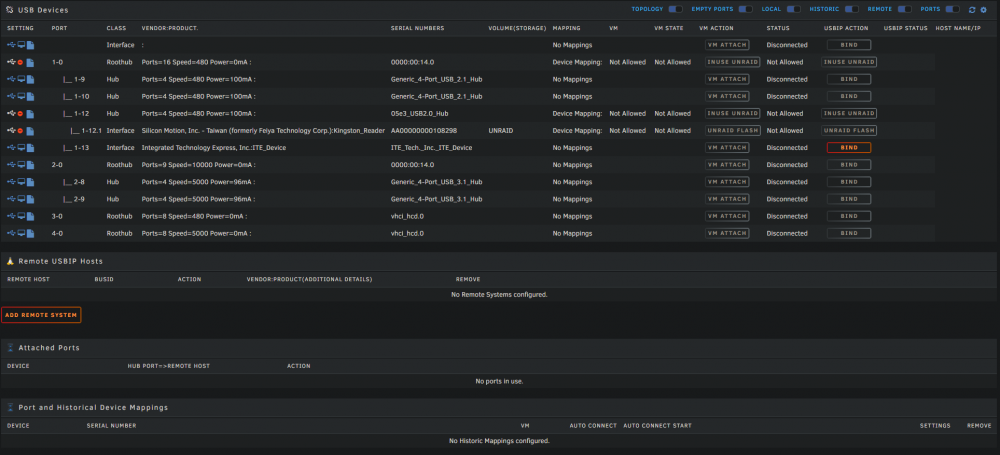
Task: Click the USBIP Status column header
Action: coord(906,29)
